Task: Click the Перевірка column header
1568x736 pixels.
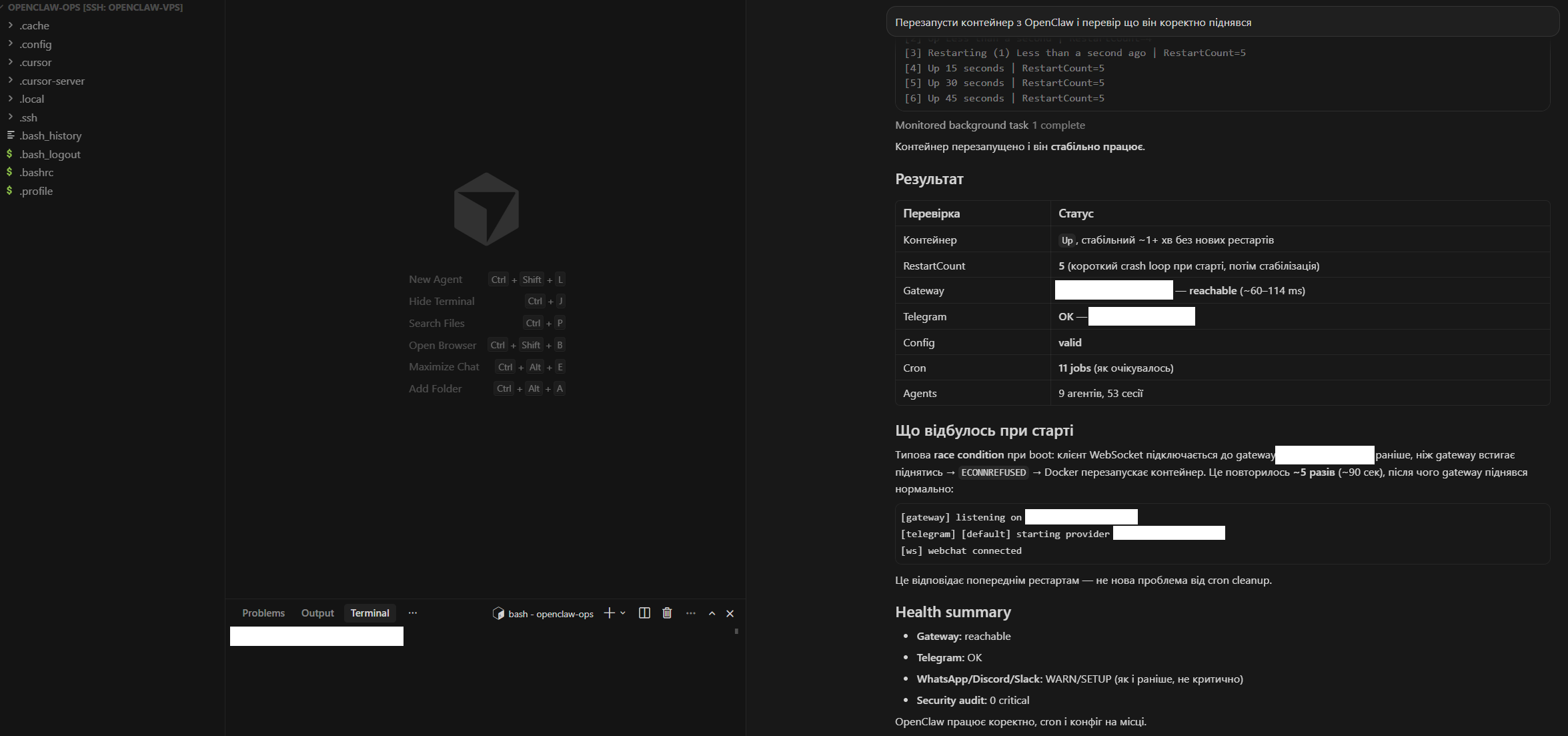Action: click(x=931, y=214)
